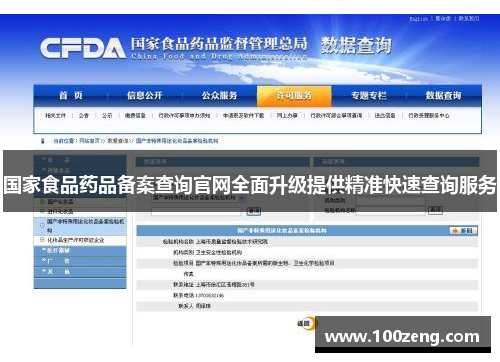Click the CFDA logo
Image resolution: width=500 pixels, height=362 pixels.
click(83, 48)
